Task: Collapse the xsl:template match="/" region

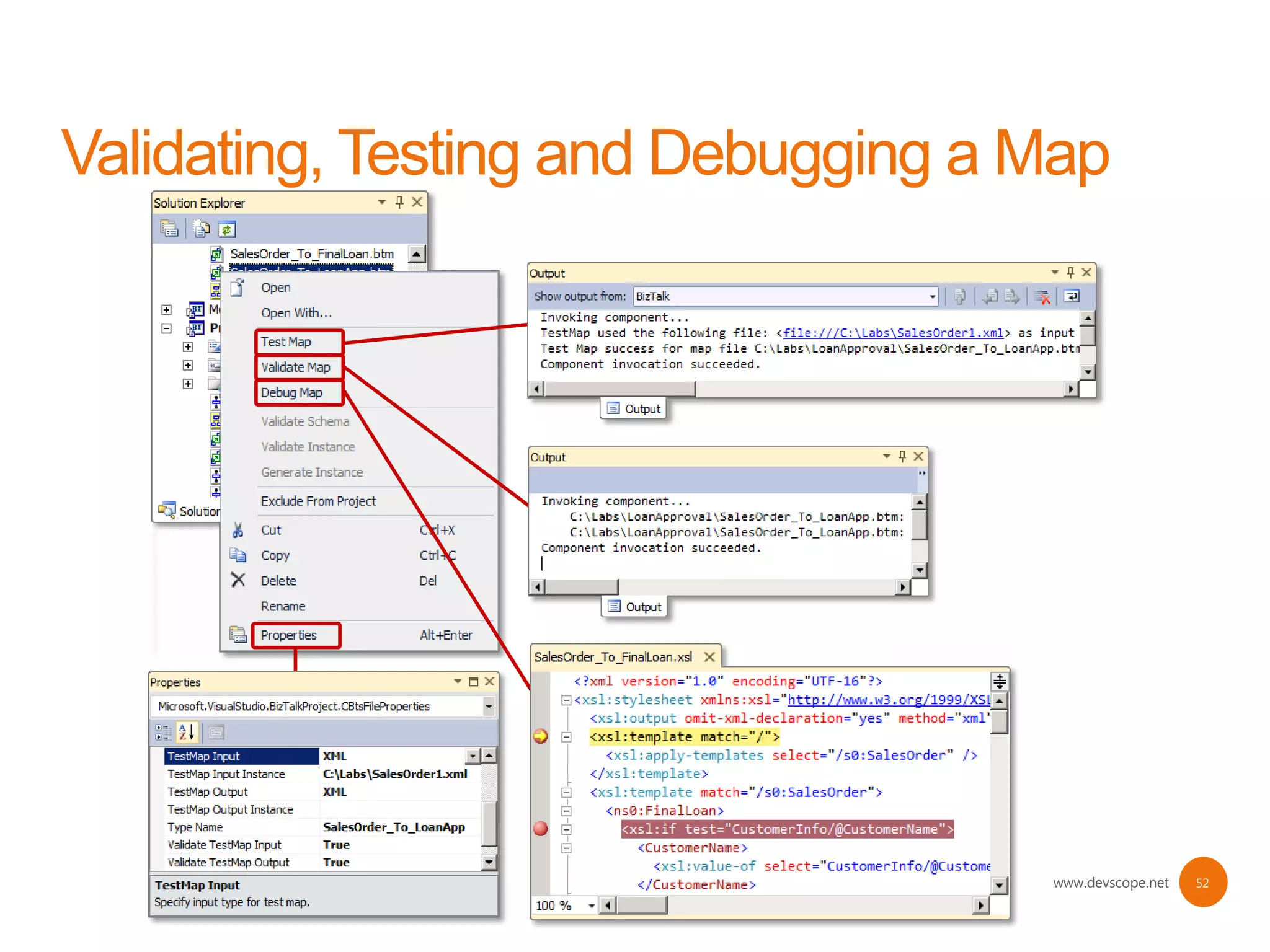Action: point(566,737)
